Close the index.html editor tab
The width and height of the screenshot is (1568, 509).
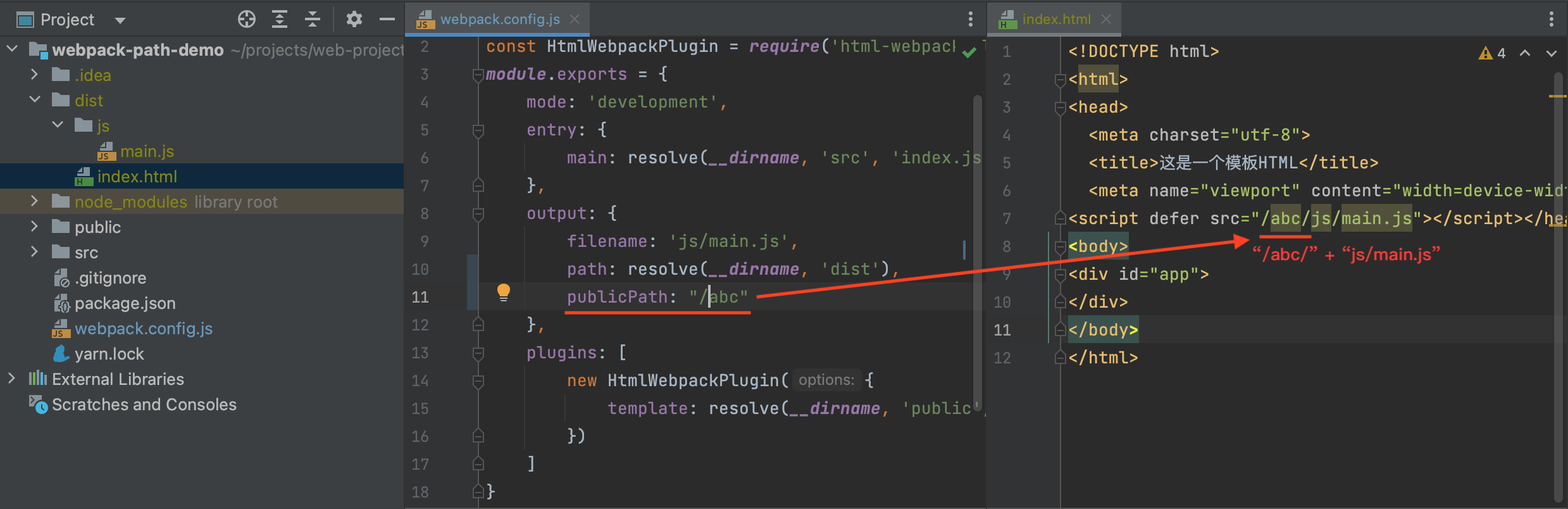[x=1106, y=20]
